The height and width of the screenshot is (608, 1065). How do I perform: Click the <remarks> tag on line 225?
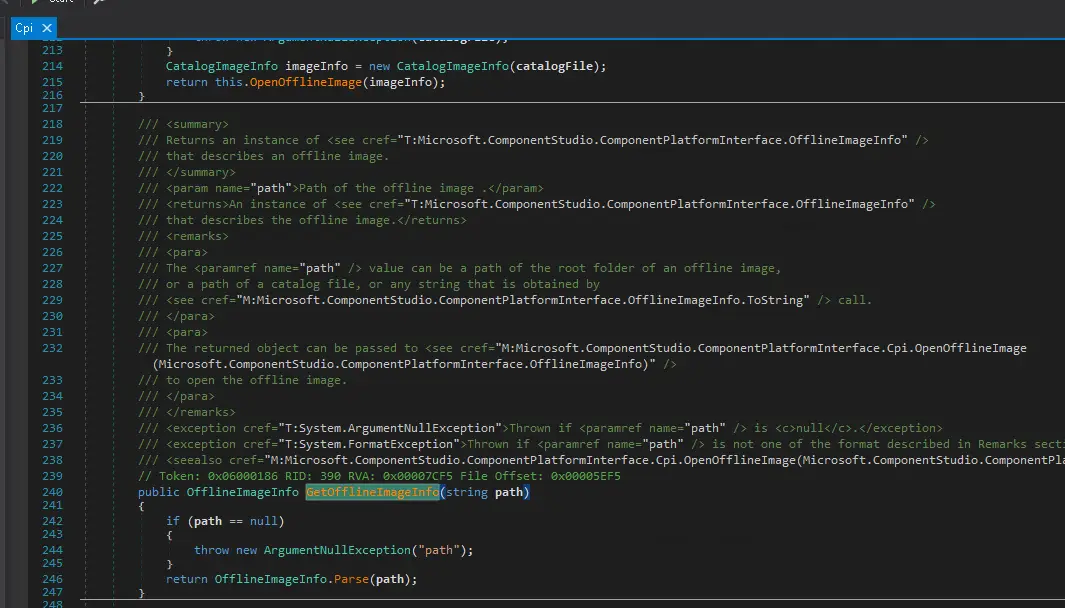pyautogui.click(x=197, y=236)
